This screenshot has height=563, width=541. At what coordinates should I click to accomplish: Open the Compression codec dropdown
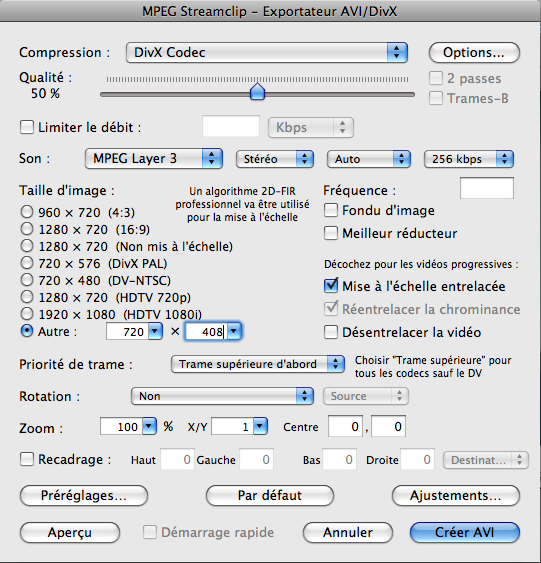tap(267, 52)
